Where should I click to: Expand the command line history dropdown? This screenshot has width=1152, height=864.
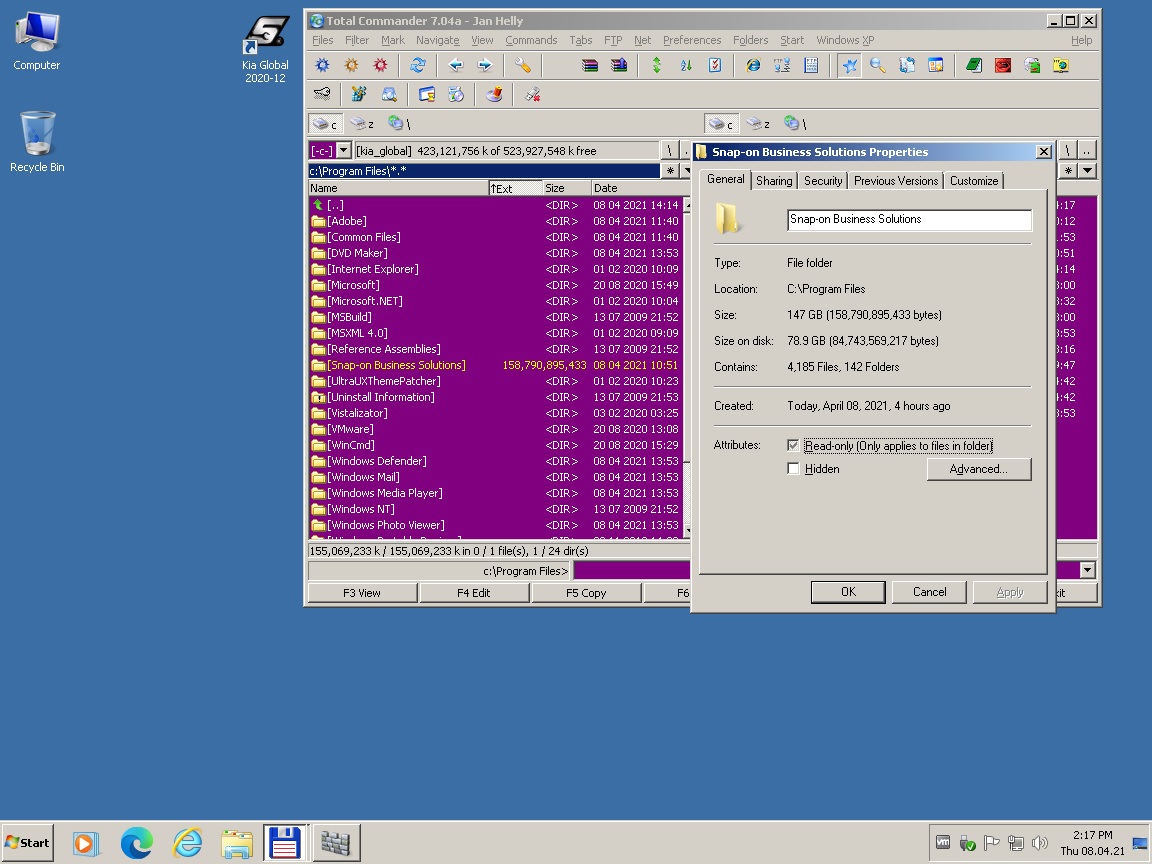tap(1087, 570)
